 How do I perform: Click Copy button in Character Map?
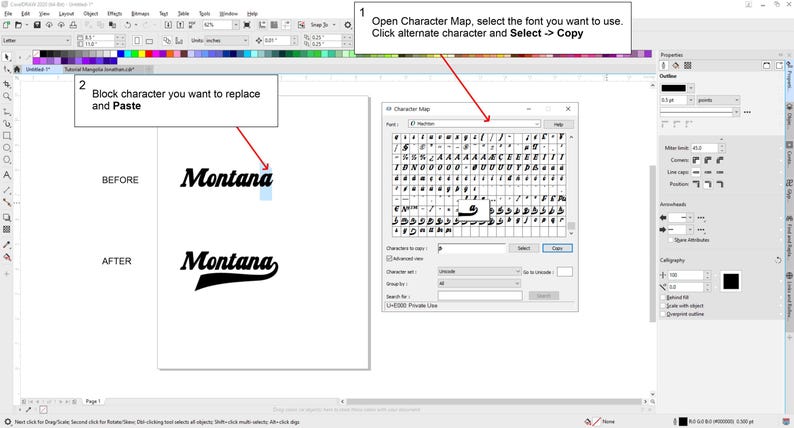click(x=558, y=248)
